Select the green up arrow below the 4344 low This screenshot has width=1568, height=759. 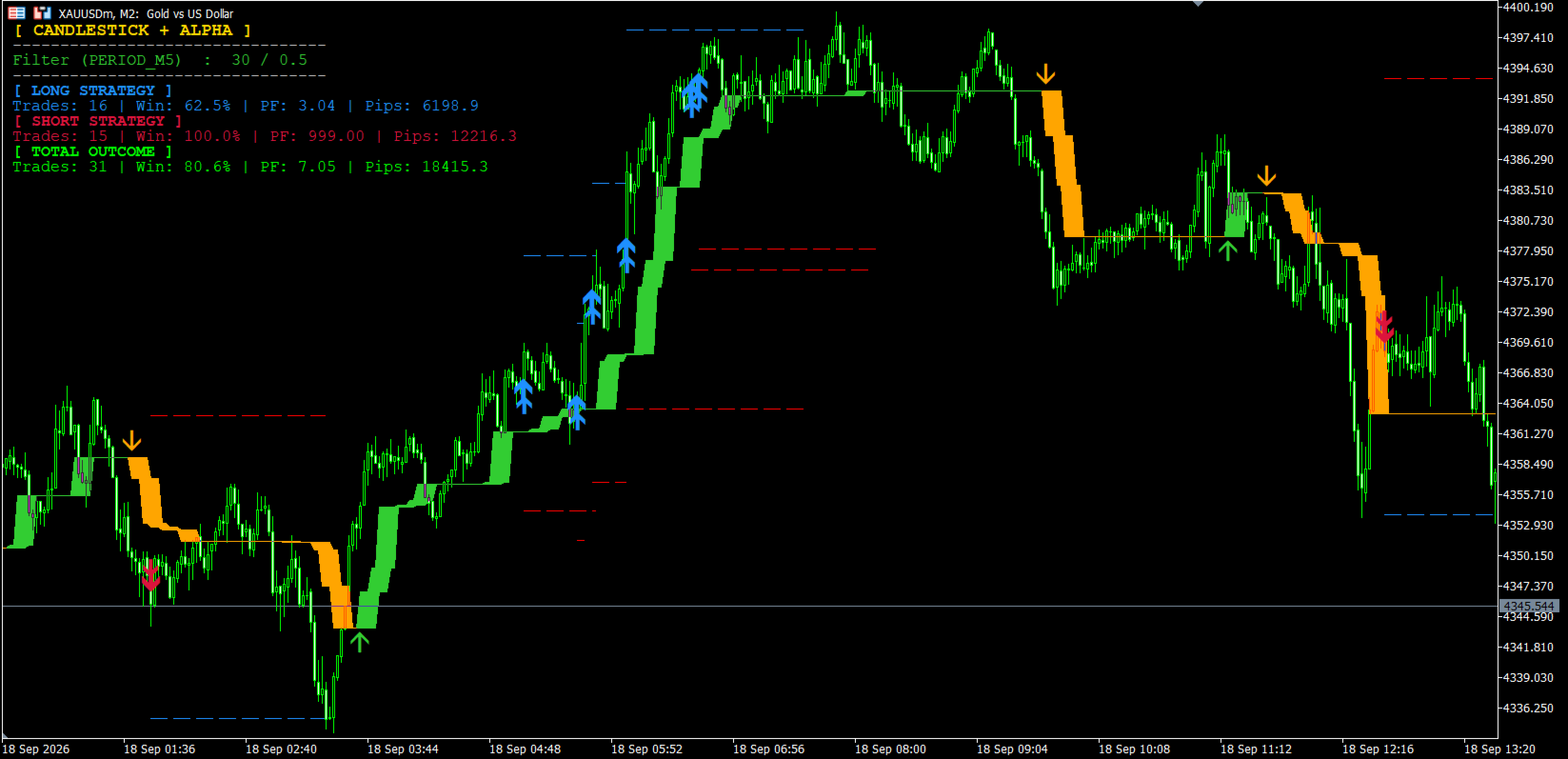[x=359, y=642]
